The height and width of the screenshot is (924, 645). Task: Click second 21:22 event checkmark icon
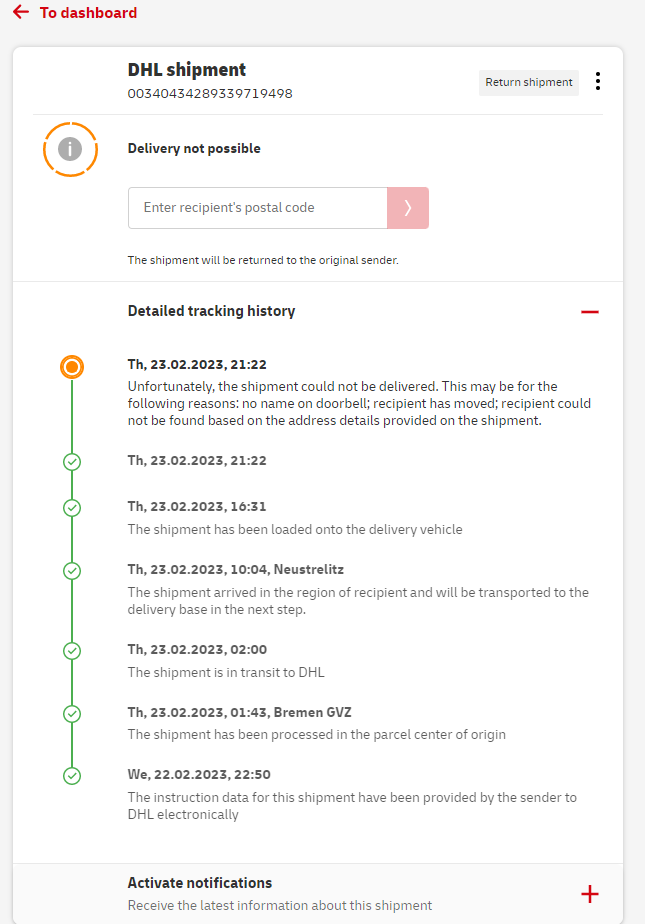[x=72, y=462]
